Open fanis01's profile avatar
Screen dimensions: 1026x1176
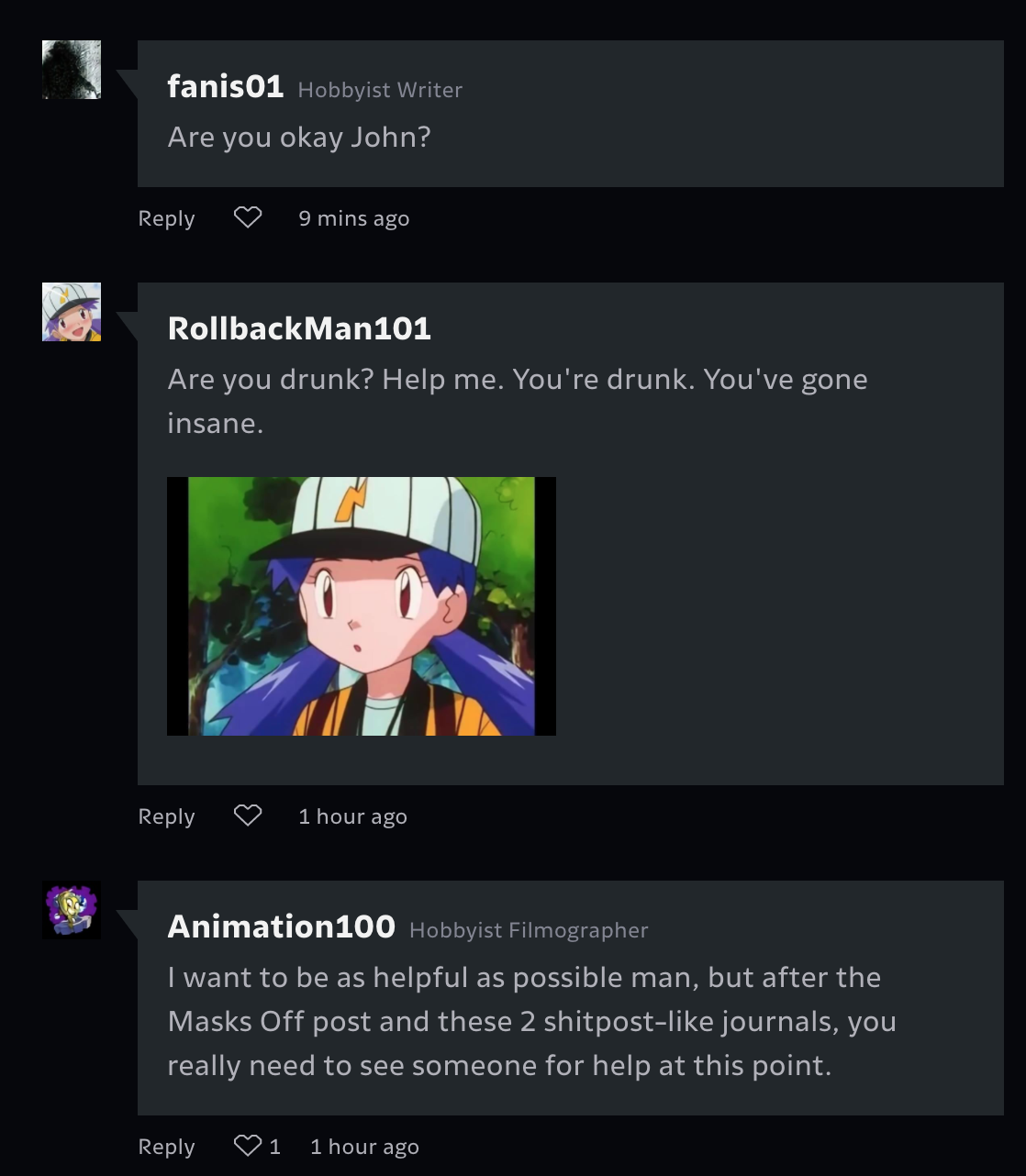[x=72, y=70]
